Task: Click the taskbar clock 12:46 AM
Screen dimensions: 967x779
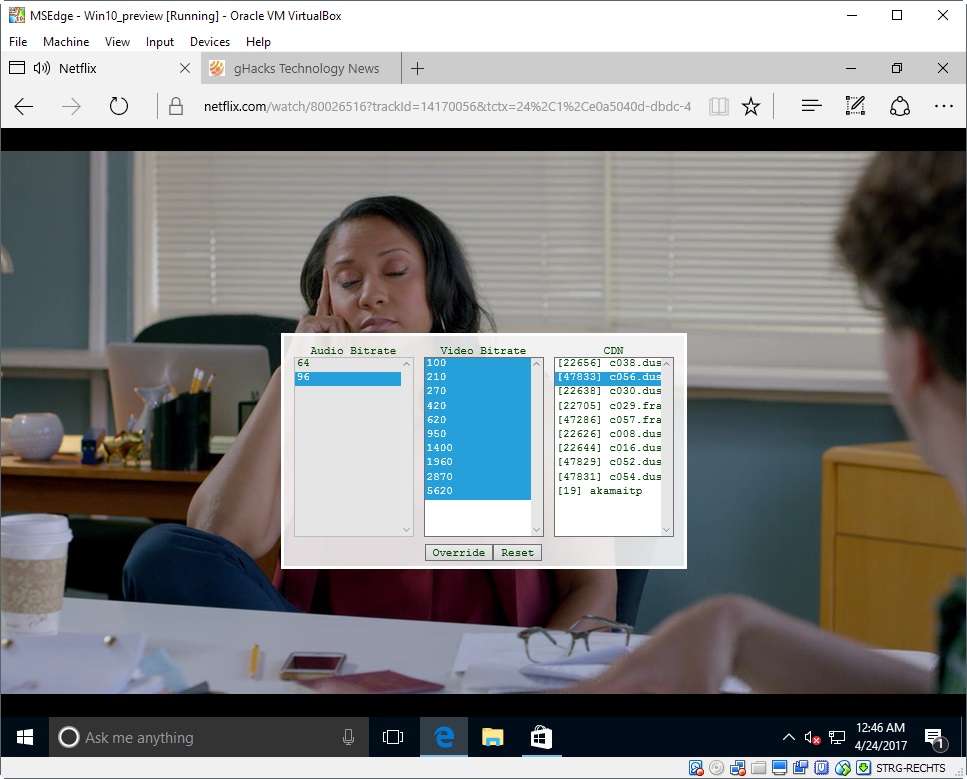Action: tap(880, 736)
